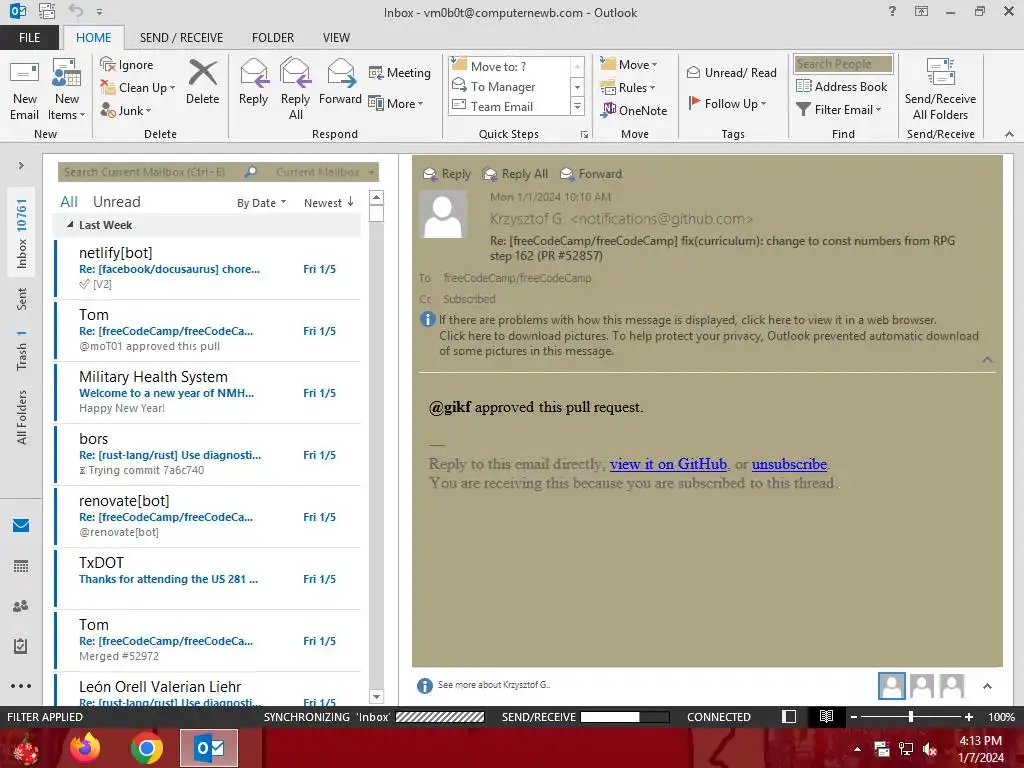Zoom in with the plus button
This screenshot has height=768, width=1024.
[968, 716]
